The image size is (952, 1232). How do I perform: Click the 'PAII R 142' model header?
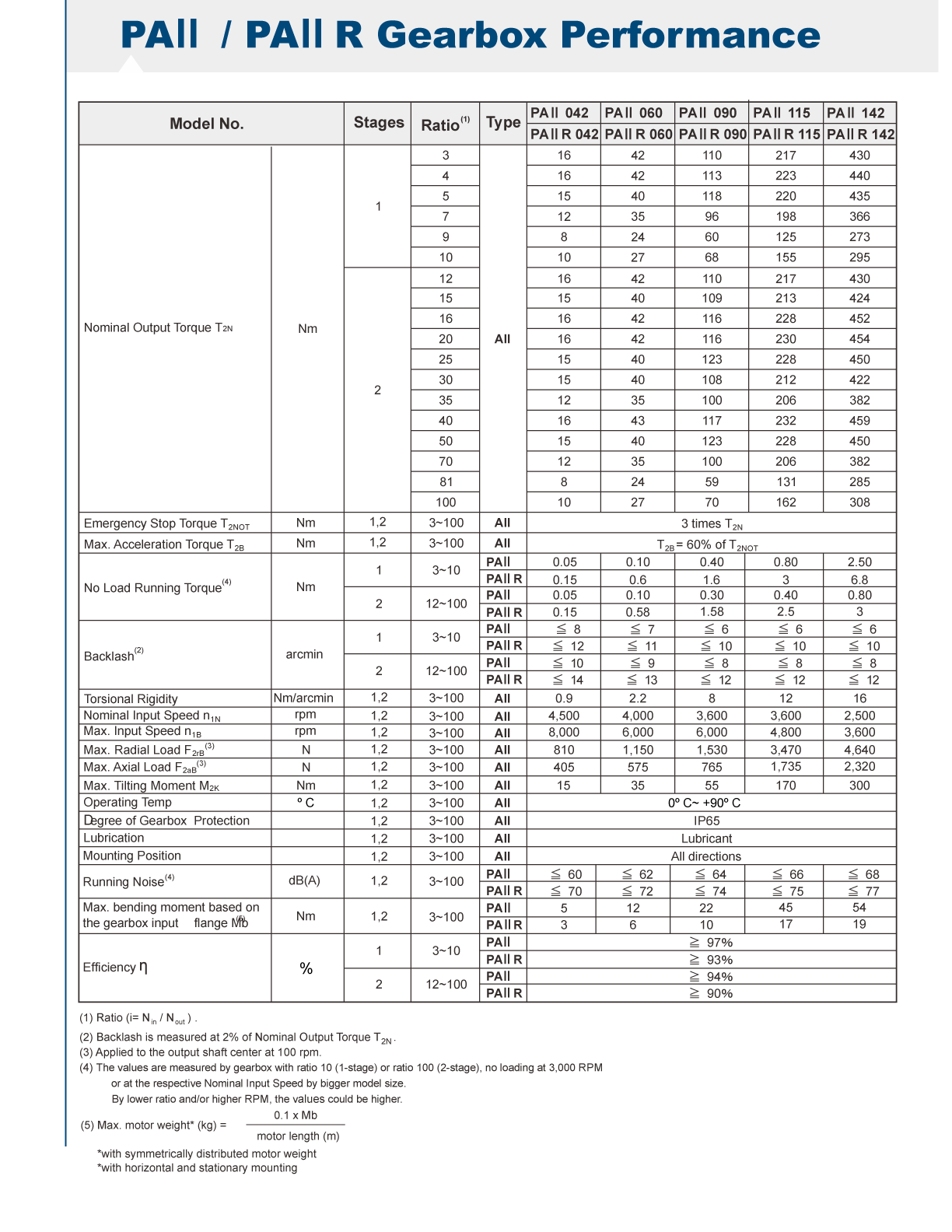(860, 134)
